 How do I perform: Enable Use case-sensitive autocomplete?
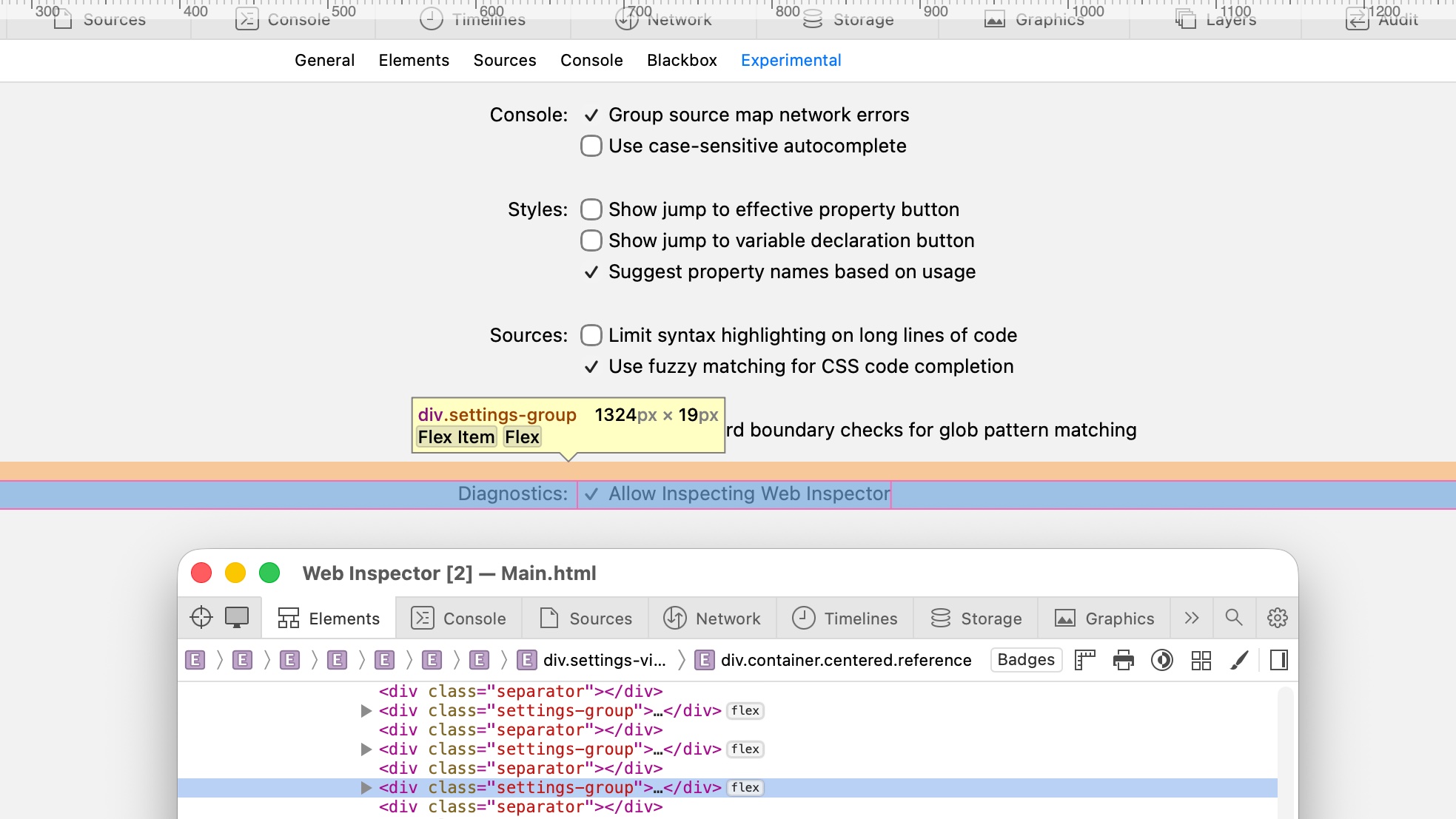[591, 146]
